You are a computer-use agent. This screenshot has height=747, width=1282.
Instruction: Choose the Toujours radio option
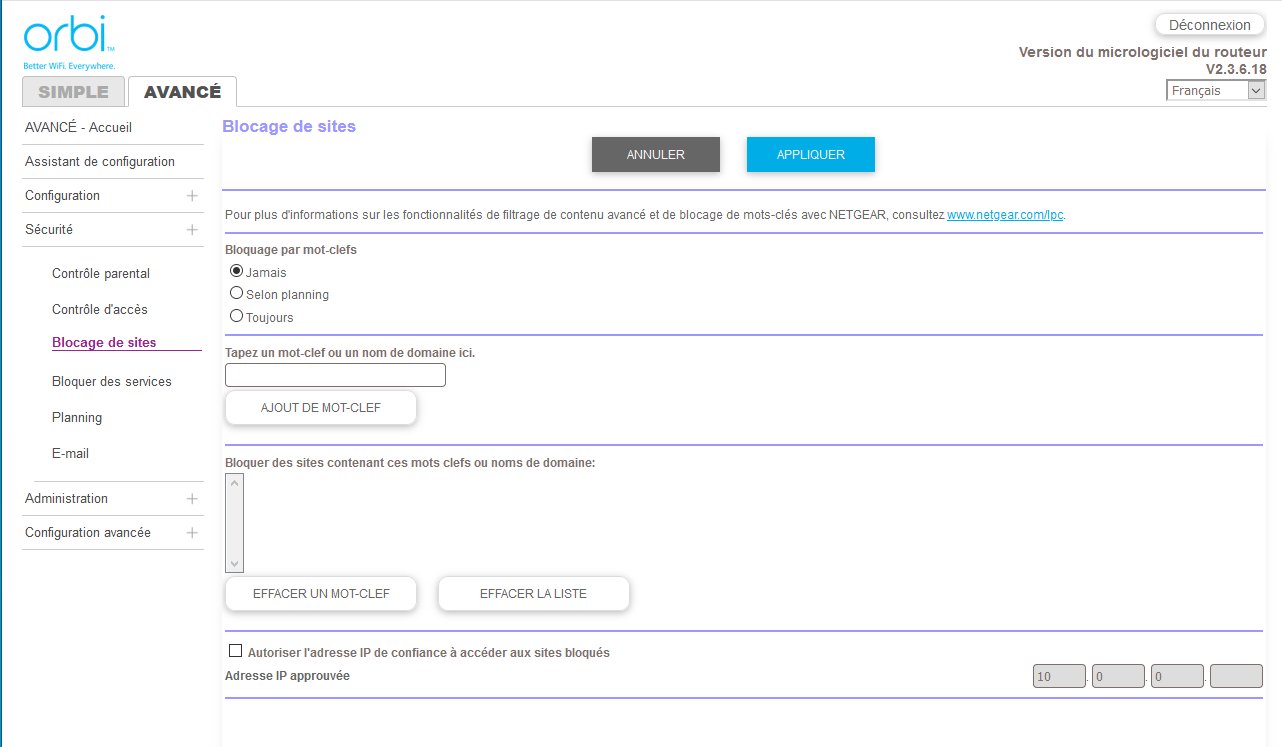(237, 316)
